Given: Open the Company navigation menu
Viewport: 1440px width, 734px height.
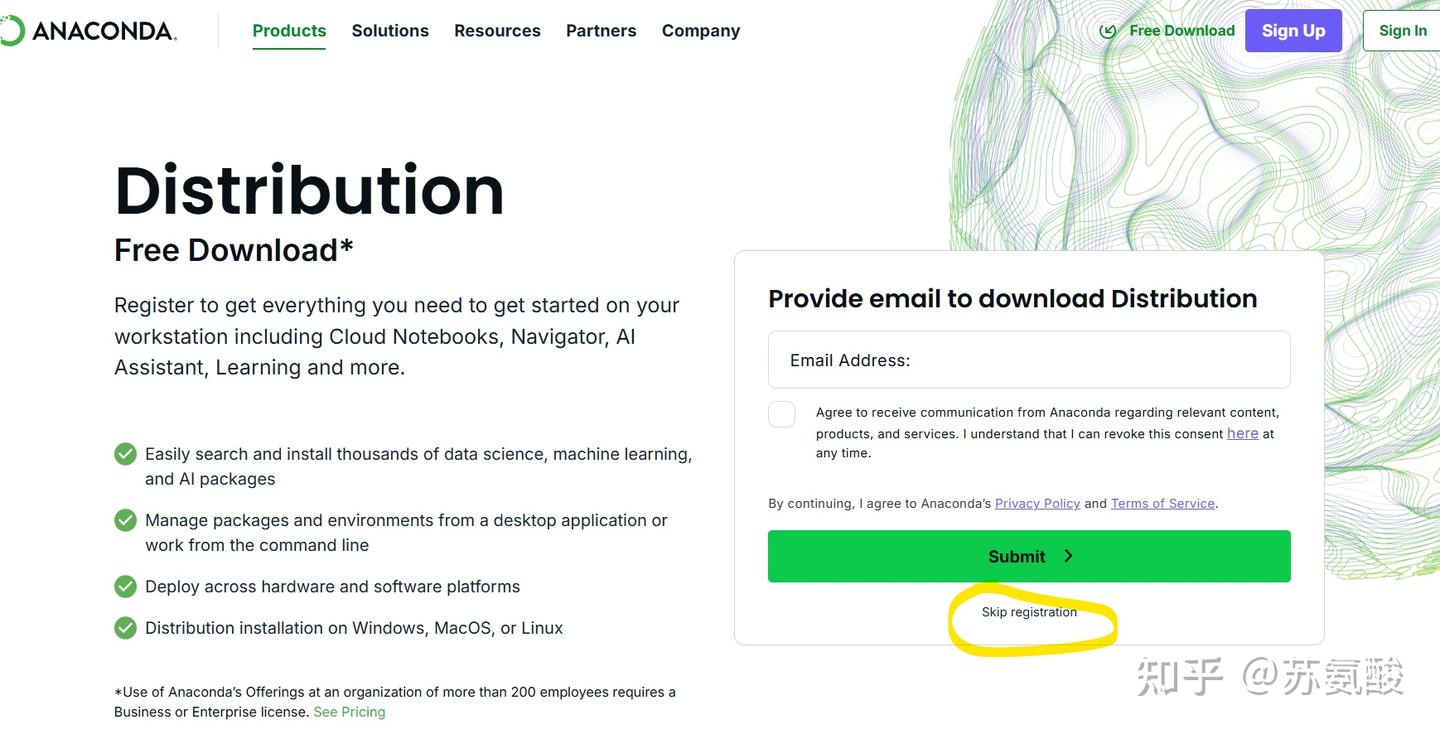Looking at the screenshot, I should [701, 31].
